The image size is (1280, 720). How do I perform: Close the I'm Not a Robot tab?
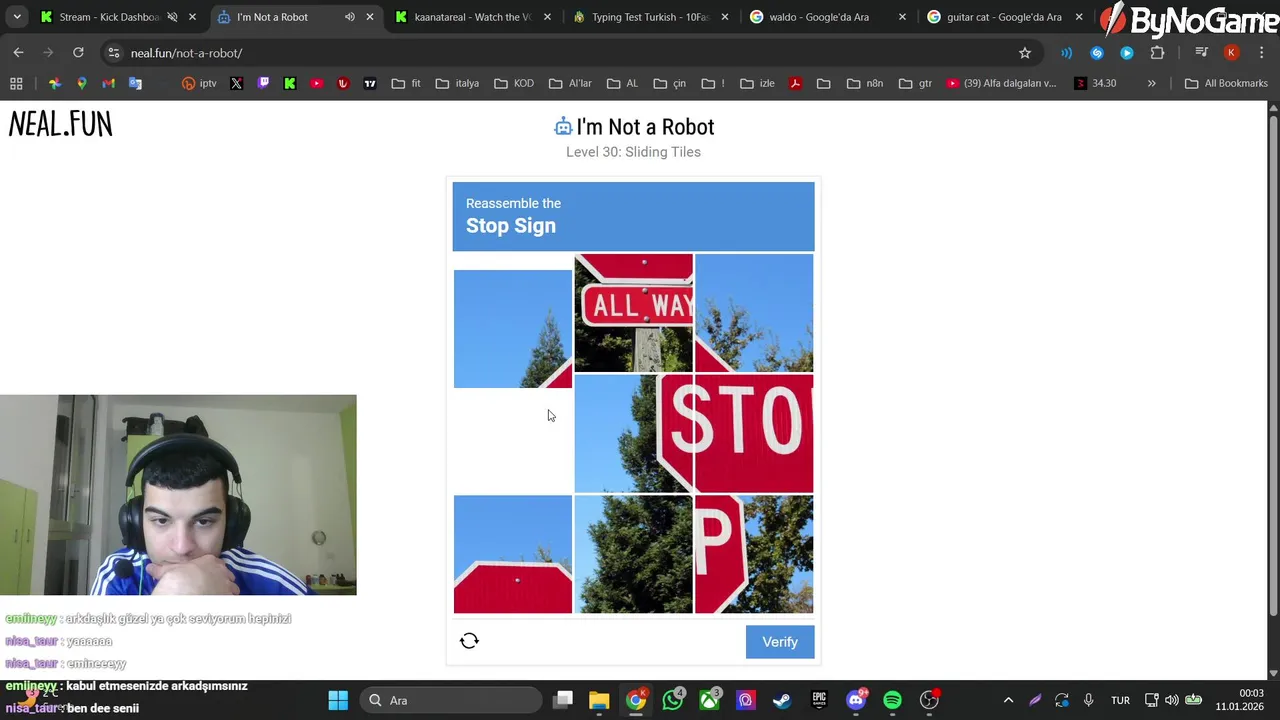pos(370,17)
